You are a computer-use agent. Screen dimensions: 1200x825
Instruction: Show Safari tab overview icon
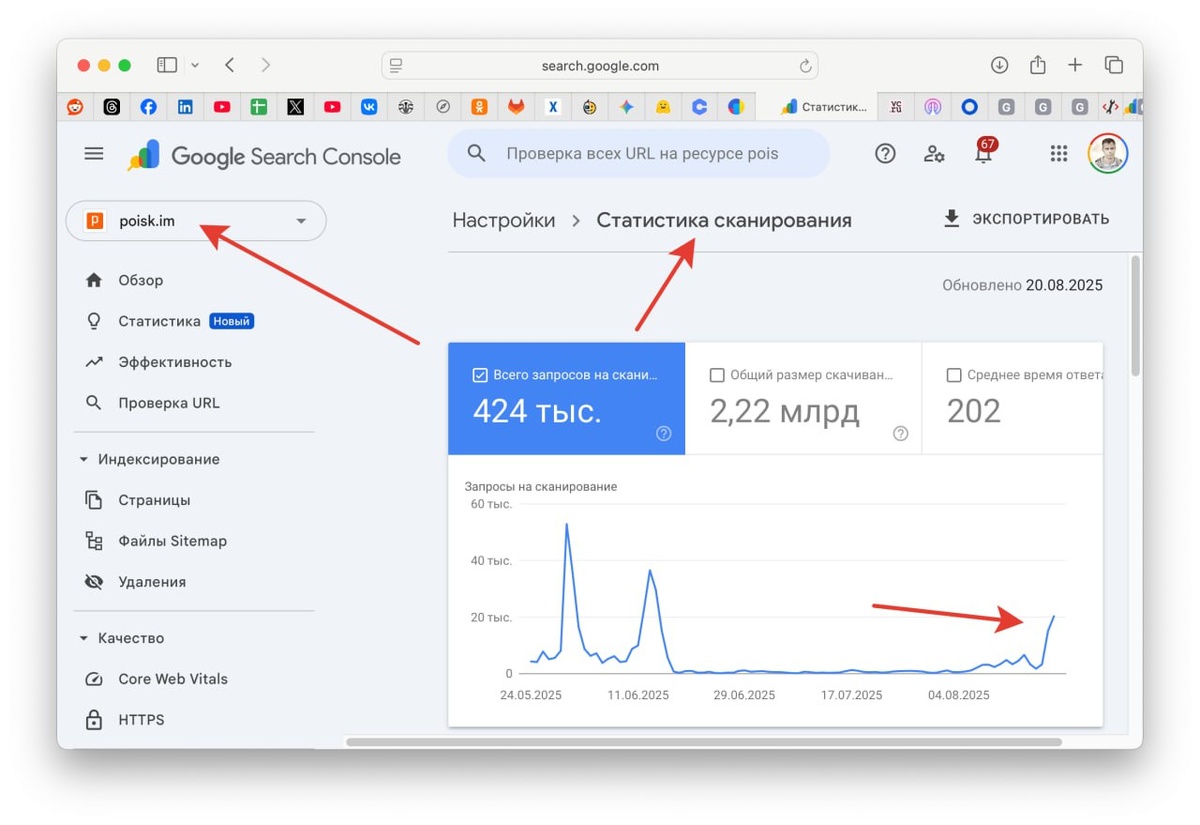click(x=1114, y=65)
